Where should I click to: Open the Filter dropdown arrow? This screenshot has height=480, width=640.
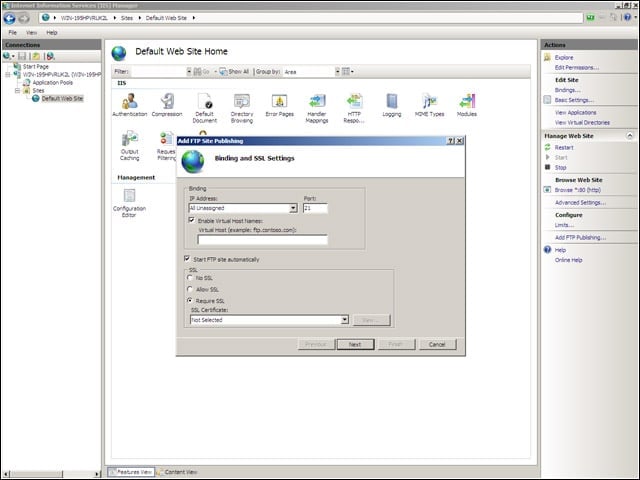[189, 71]
